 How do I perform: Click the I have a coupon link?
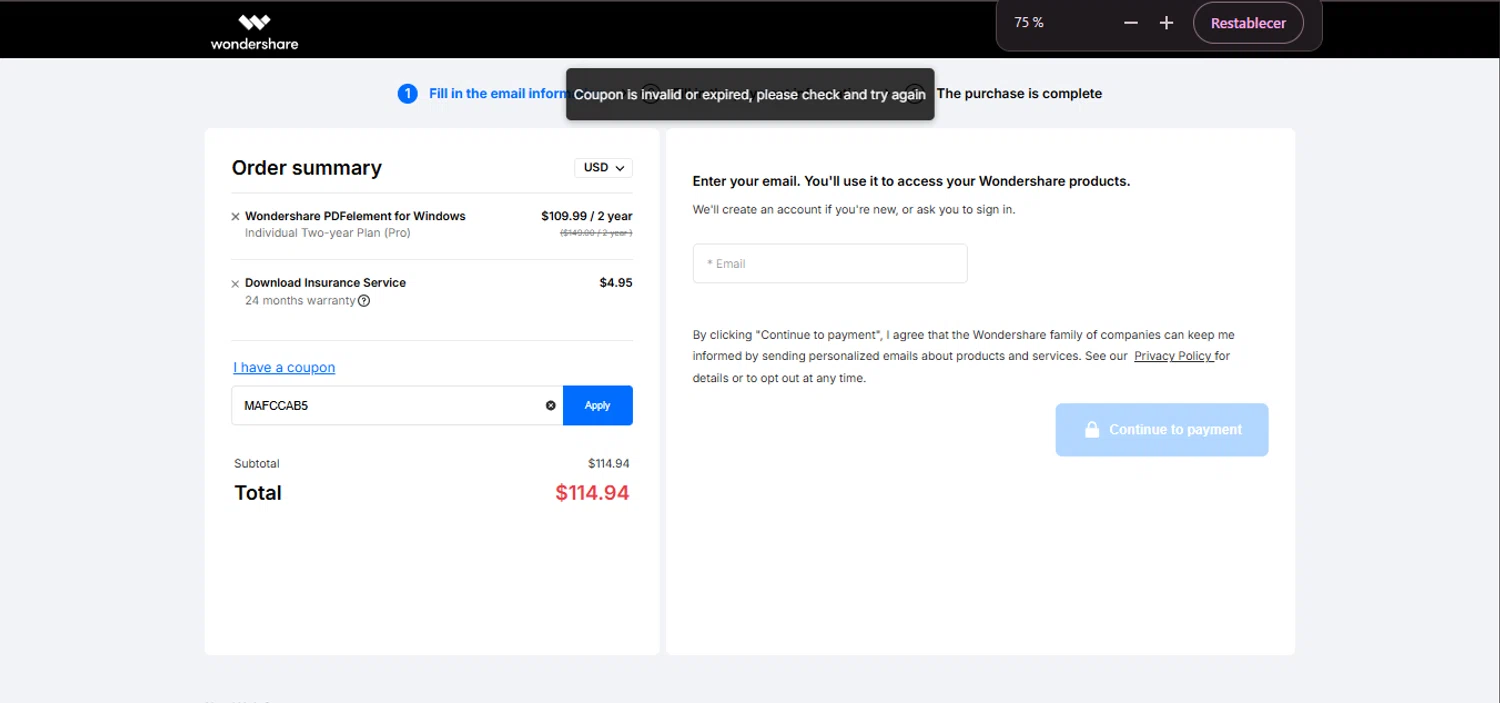[284, 368]
